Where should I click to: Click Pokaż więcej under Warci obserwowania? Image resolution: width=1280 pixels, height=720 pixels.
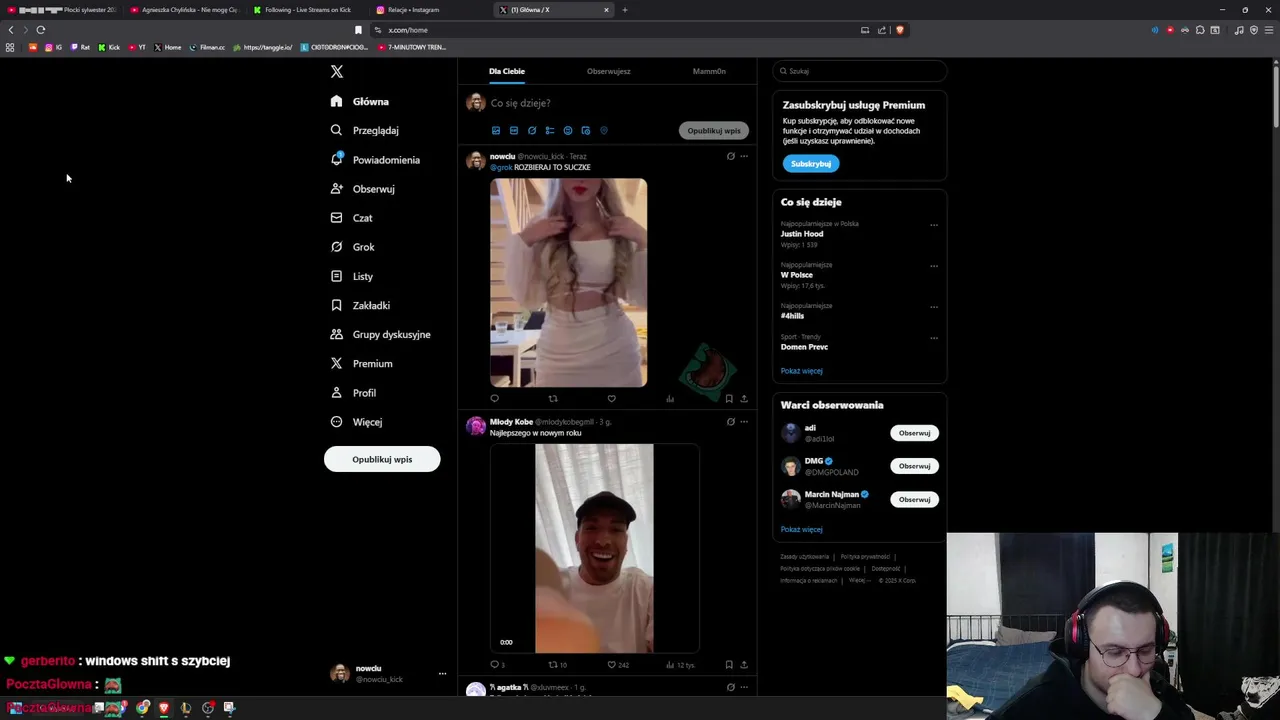[801, 530]
